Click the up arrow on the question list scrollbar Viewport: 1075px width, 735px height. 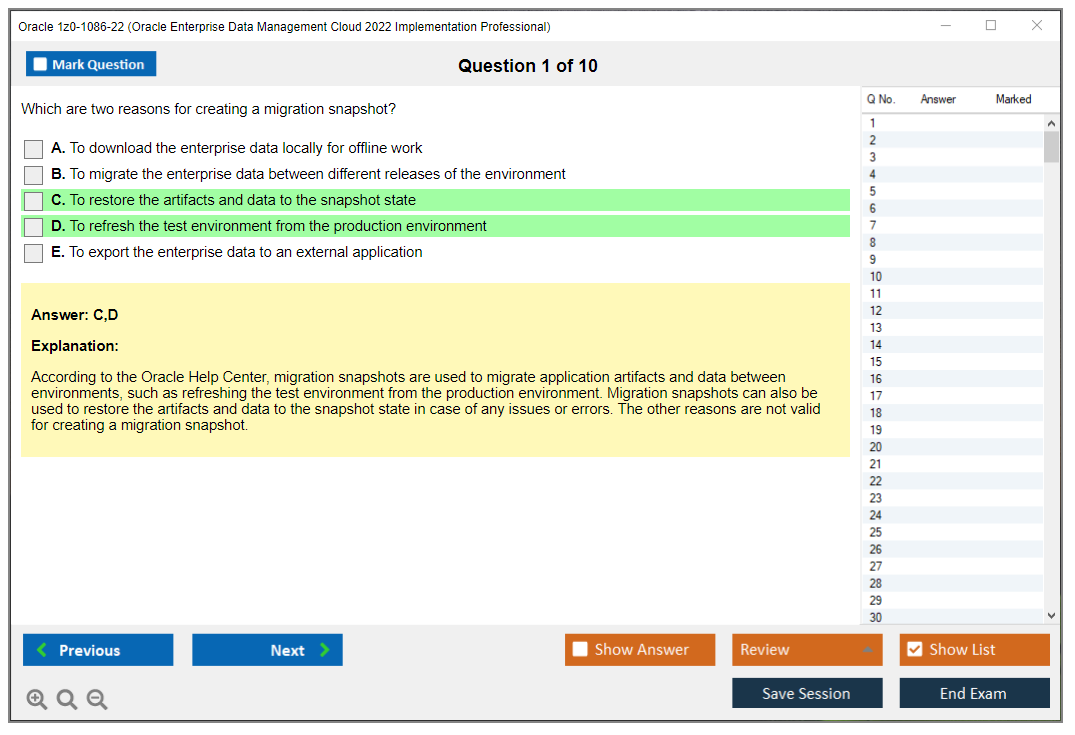(1050, 122)
